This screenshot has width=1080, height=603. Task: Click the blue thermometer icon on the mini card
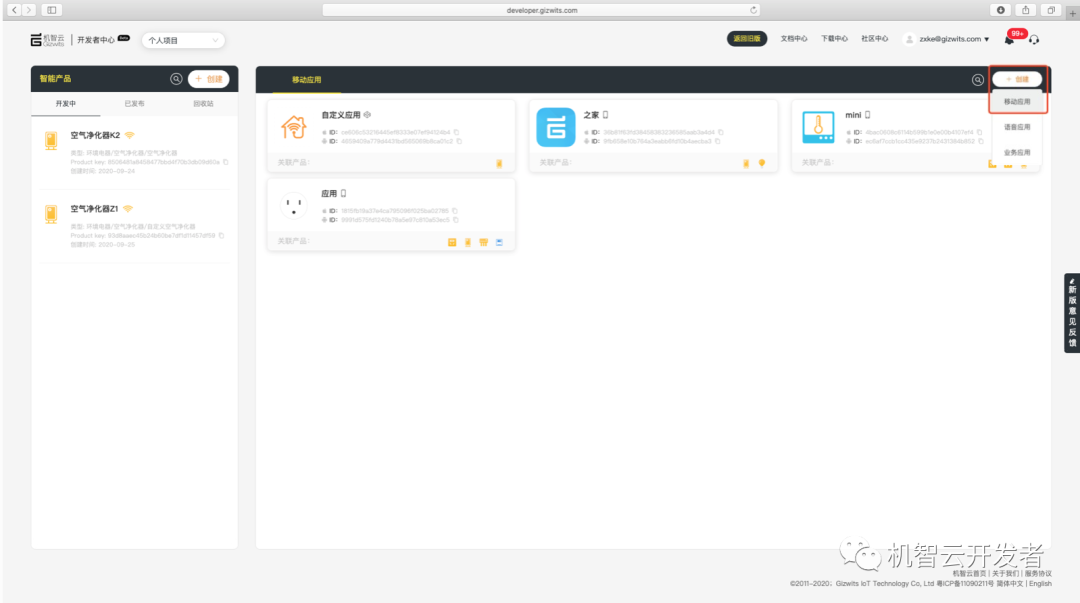819,128
